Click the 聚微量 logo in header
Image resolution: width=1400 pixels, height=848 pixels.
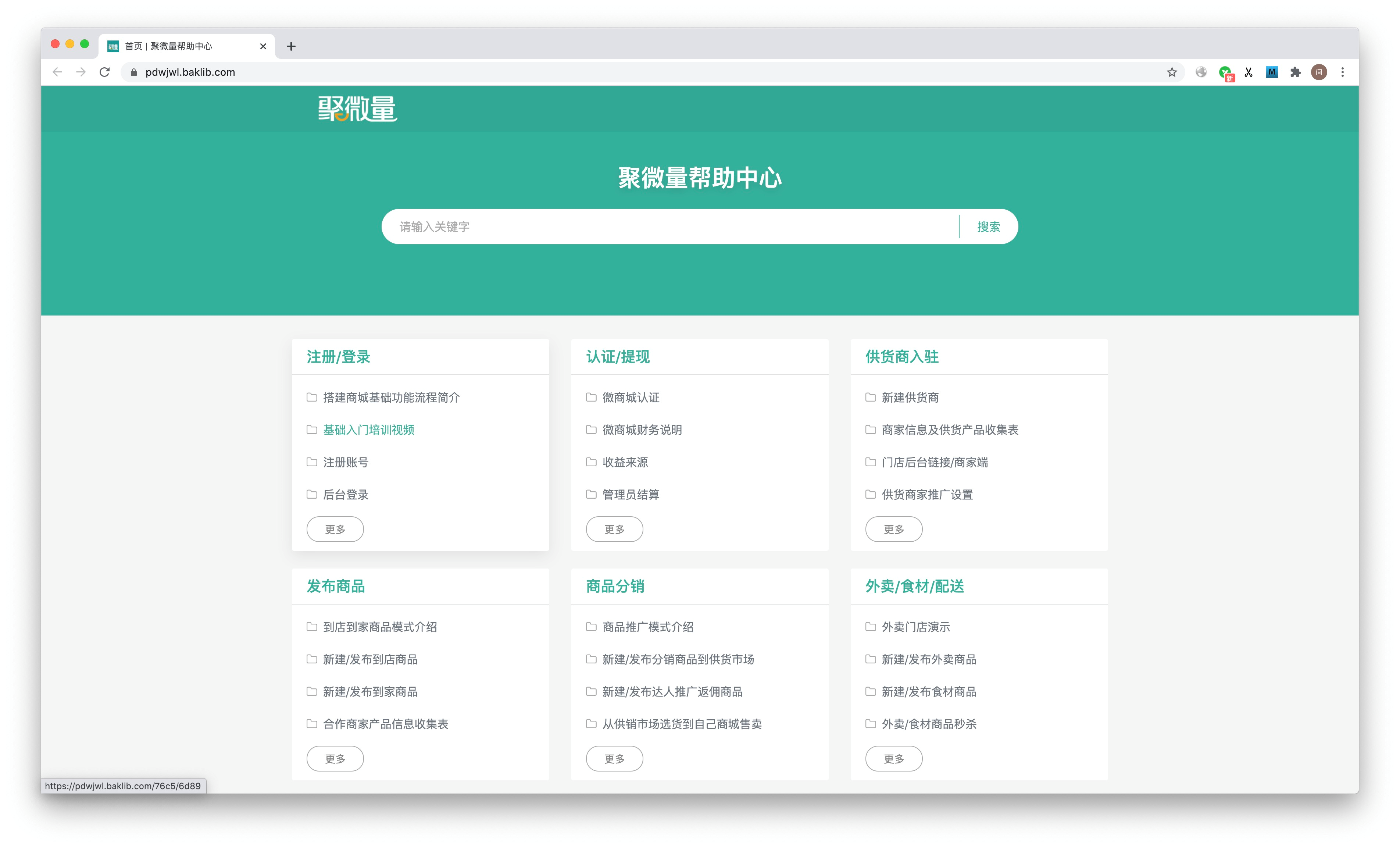357,108
